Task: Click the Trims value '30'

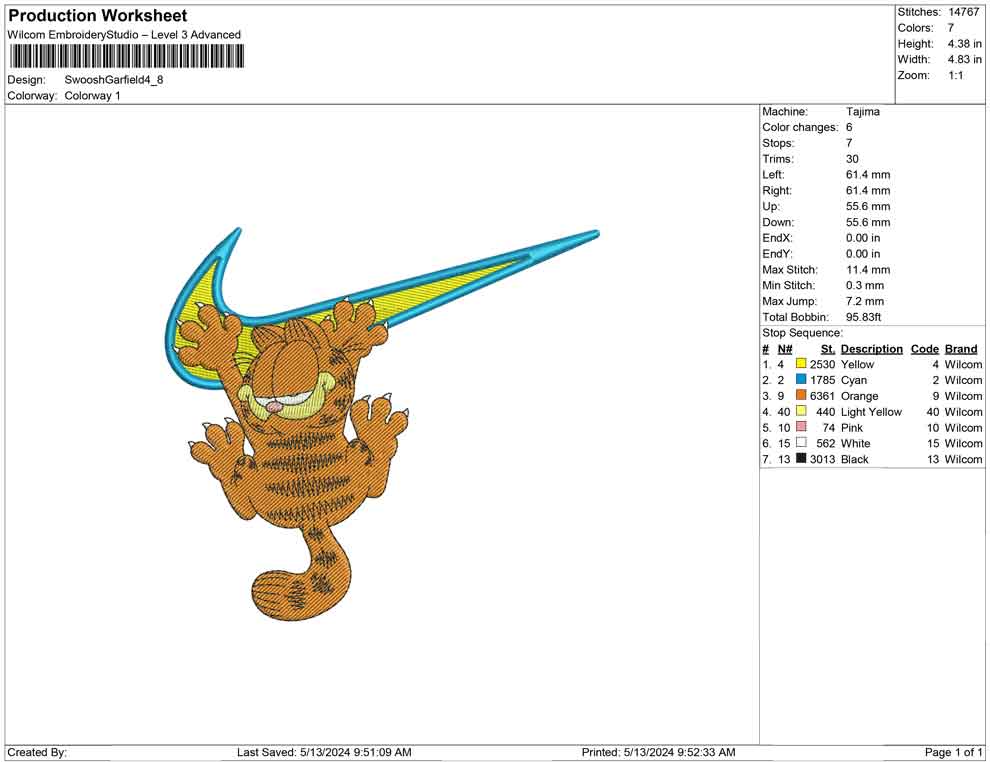Action: click(852, 159)
